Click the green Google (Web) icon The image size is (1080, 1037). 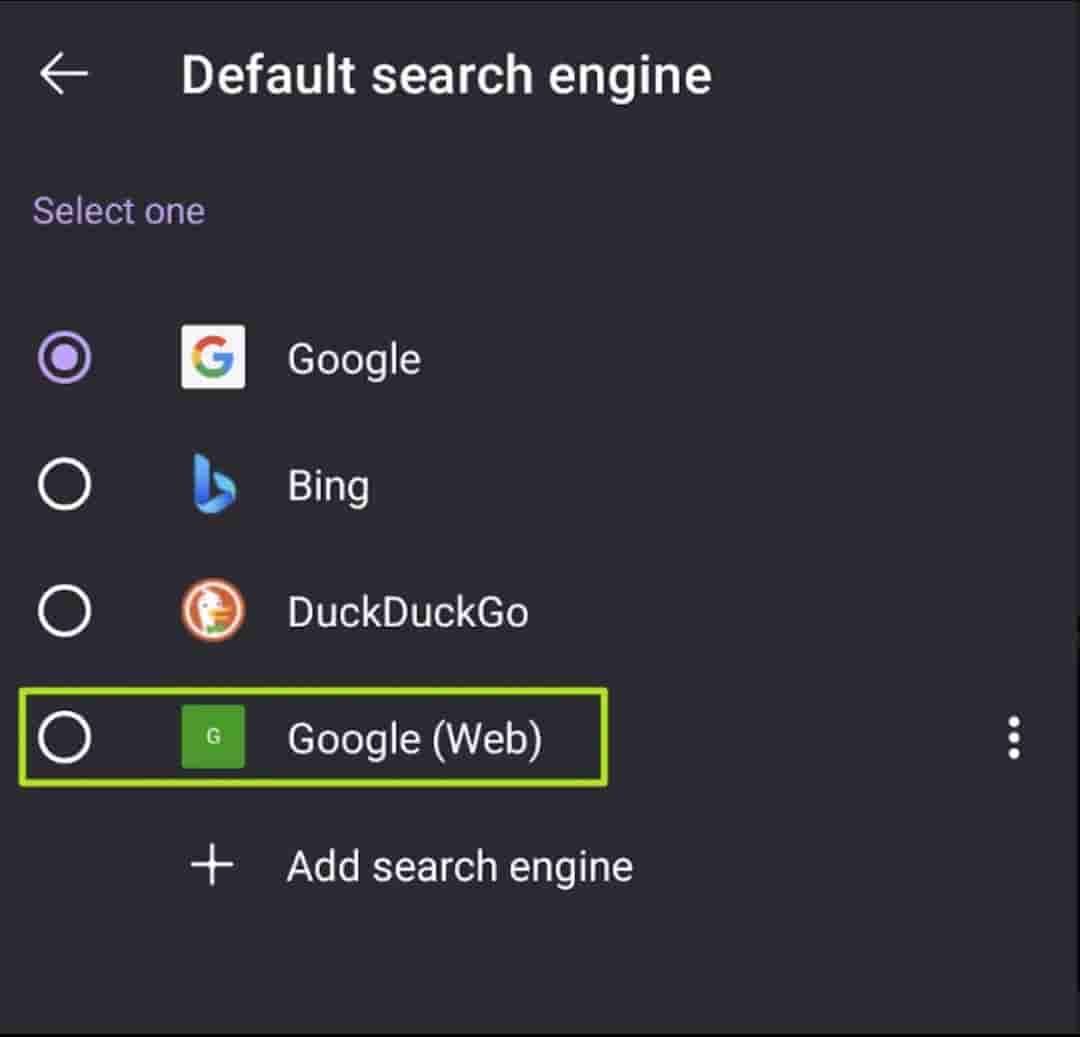pos(213,737)
